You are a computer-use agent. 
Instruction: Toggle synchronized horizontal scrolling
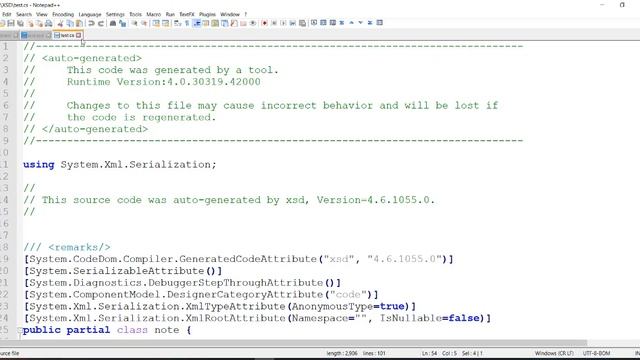click(165, 23)
